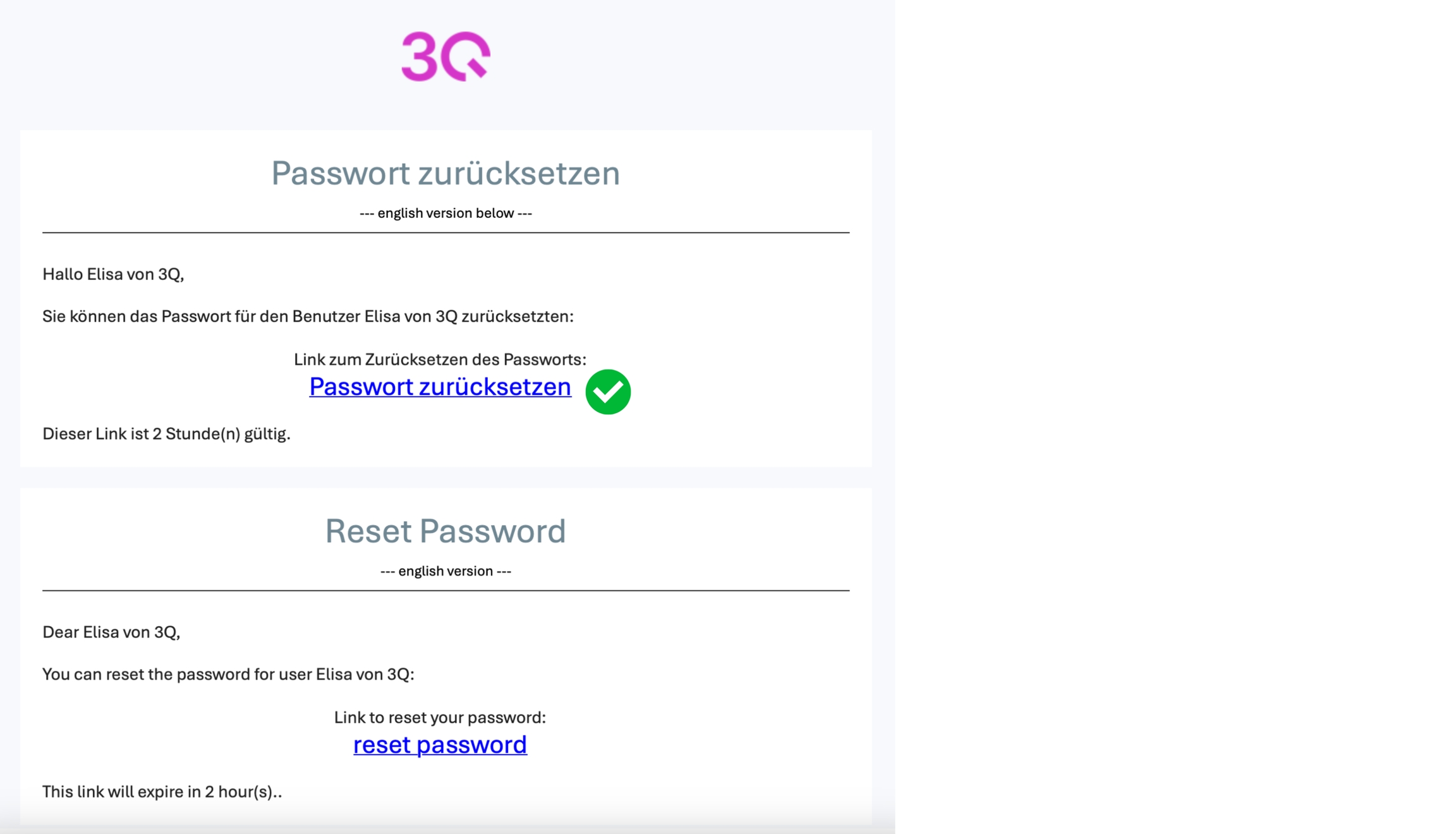Click the pink 3Q logo
This screenshot has height=834, width=1456.
click(446, 57)
